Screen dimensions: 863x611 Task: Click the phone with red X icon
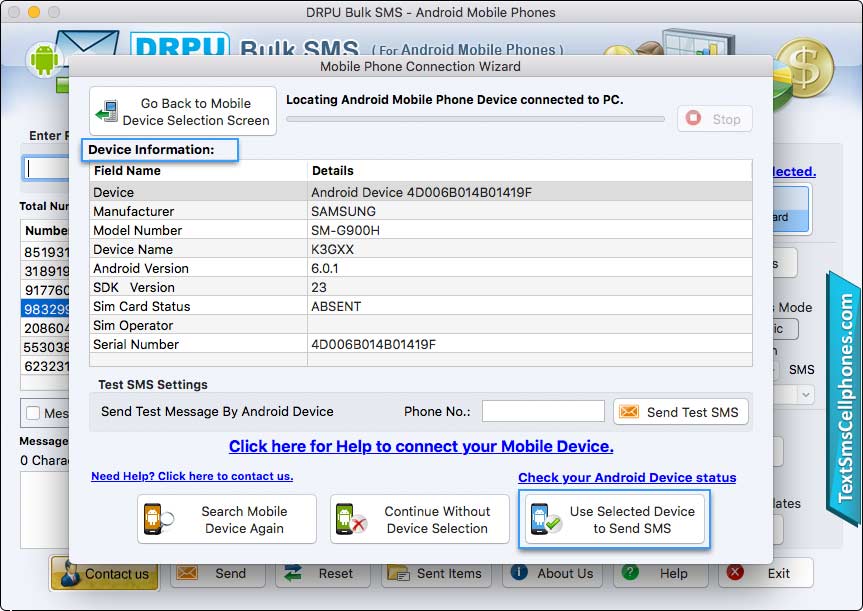coord(351,519)
